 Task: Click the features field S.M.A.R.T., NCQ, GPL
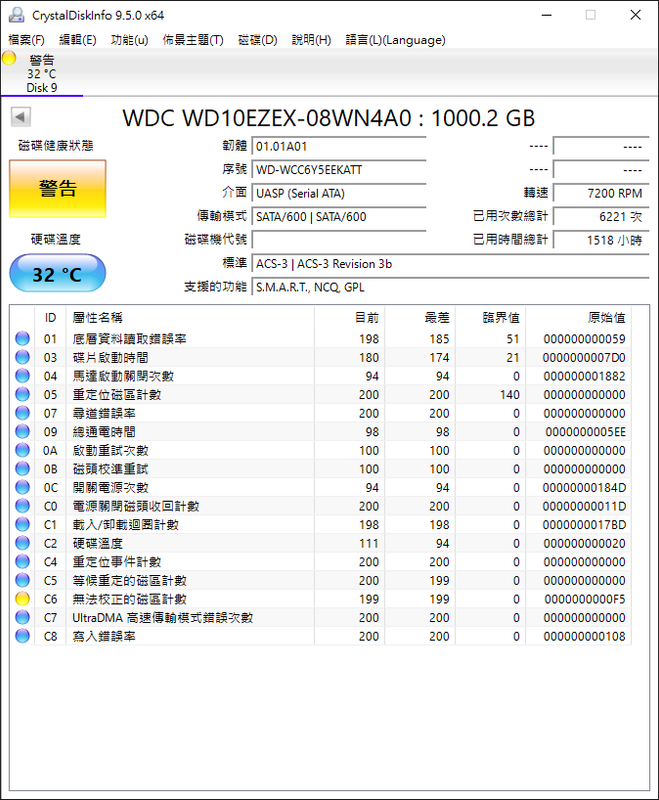coord(450,287)
